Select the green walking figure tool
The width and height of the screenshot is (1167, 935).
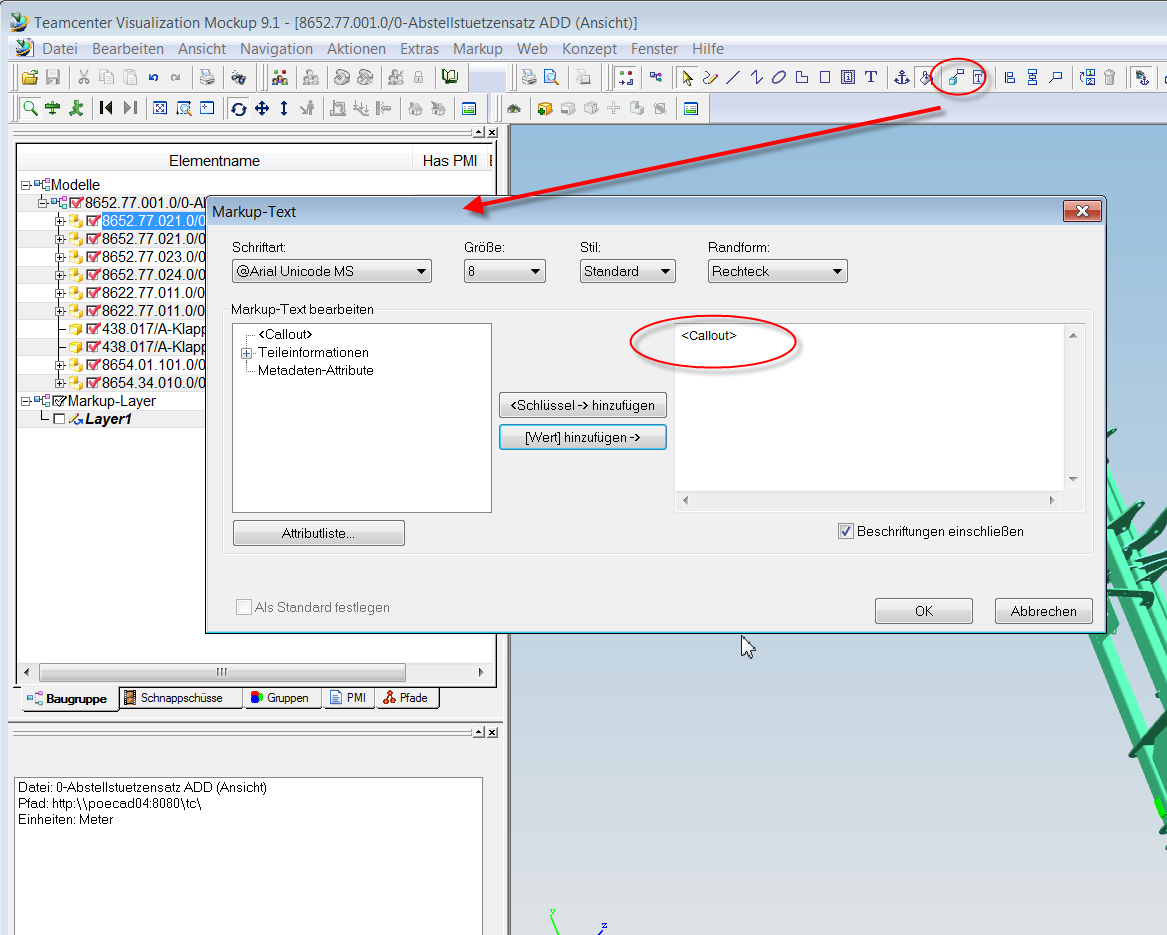76,109
